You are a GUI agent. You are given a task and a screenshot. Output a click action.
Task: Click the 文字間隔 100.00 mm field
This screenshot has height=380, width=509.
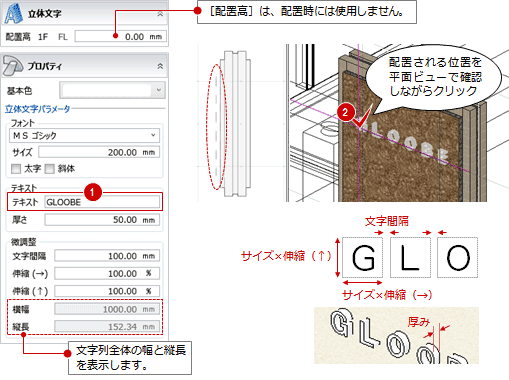pyautogui.click(x=107, y=256)
